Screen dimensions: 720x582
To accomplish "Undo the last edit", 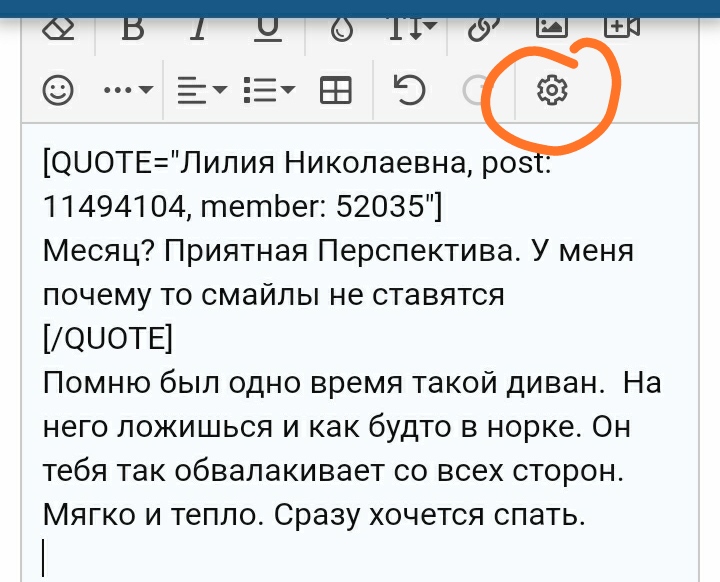I will (x=410, y=90).
